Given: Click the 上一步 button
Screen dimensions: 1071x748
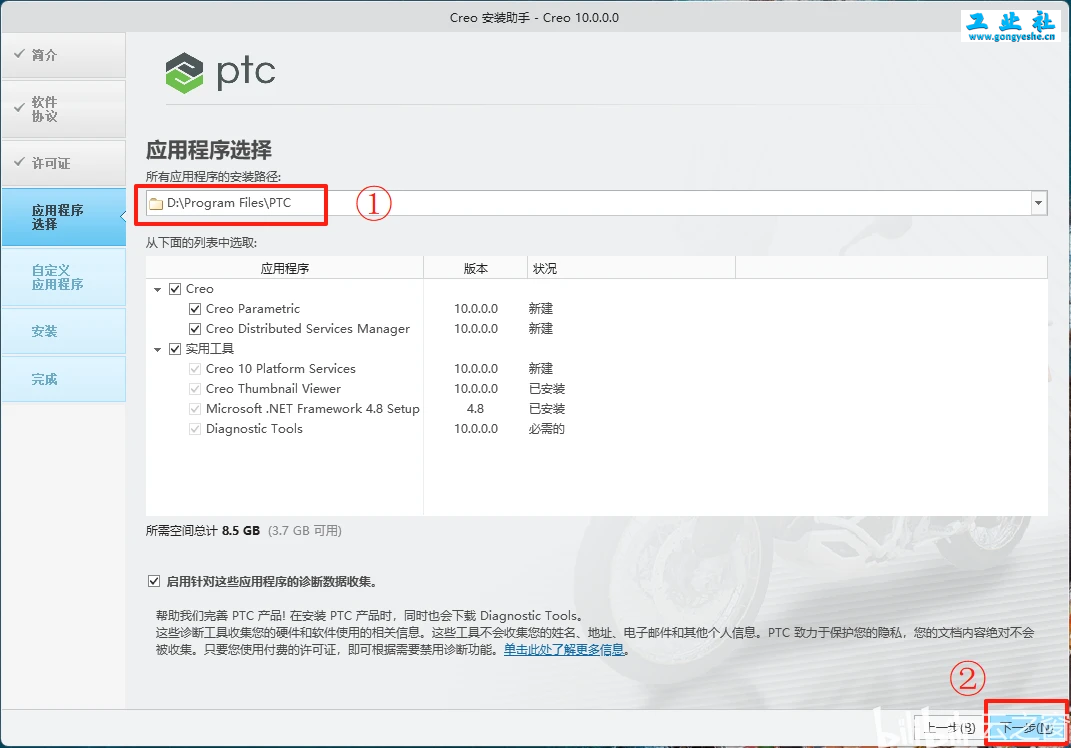Looking at the screenshot, I should click(951, 728).
